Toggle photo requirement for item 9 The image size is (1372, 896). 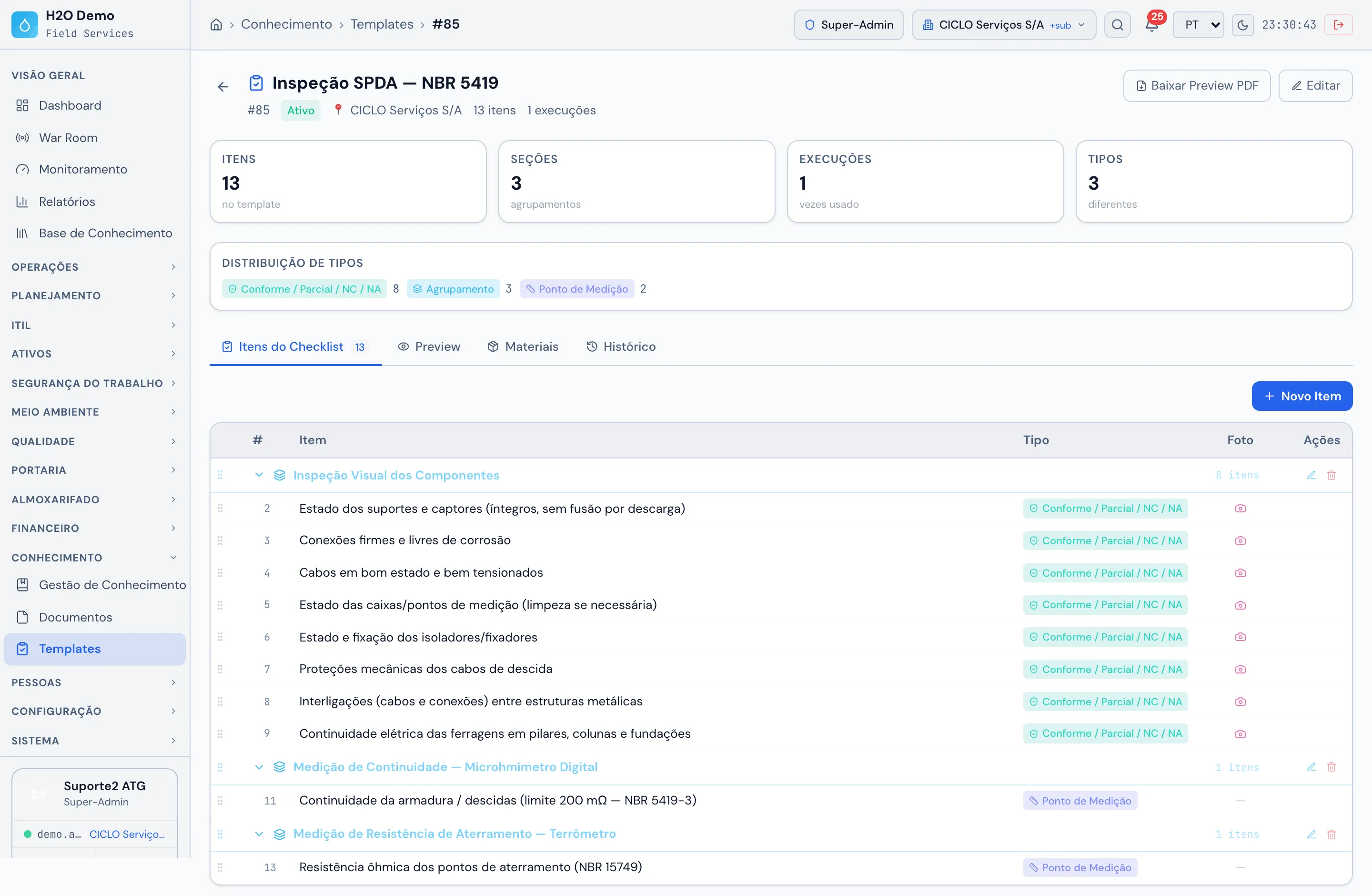[x=1241, y=734]
